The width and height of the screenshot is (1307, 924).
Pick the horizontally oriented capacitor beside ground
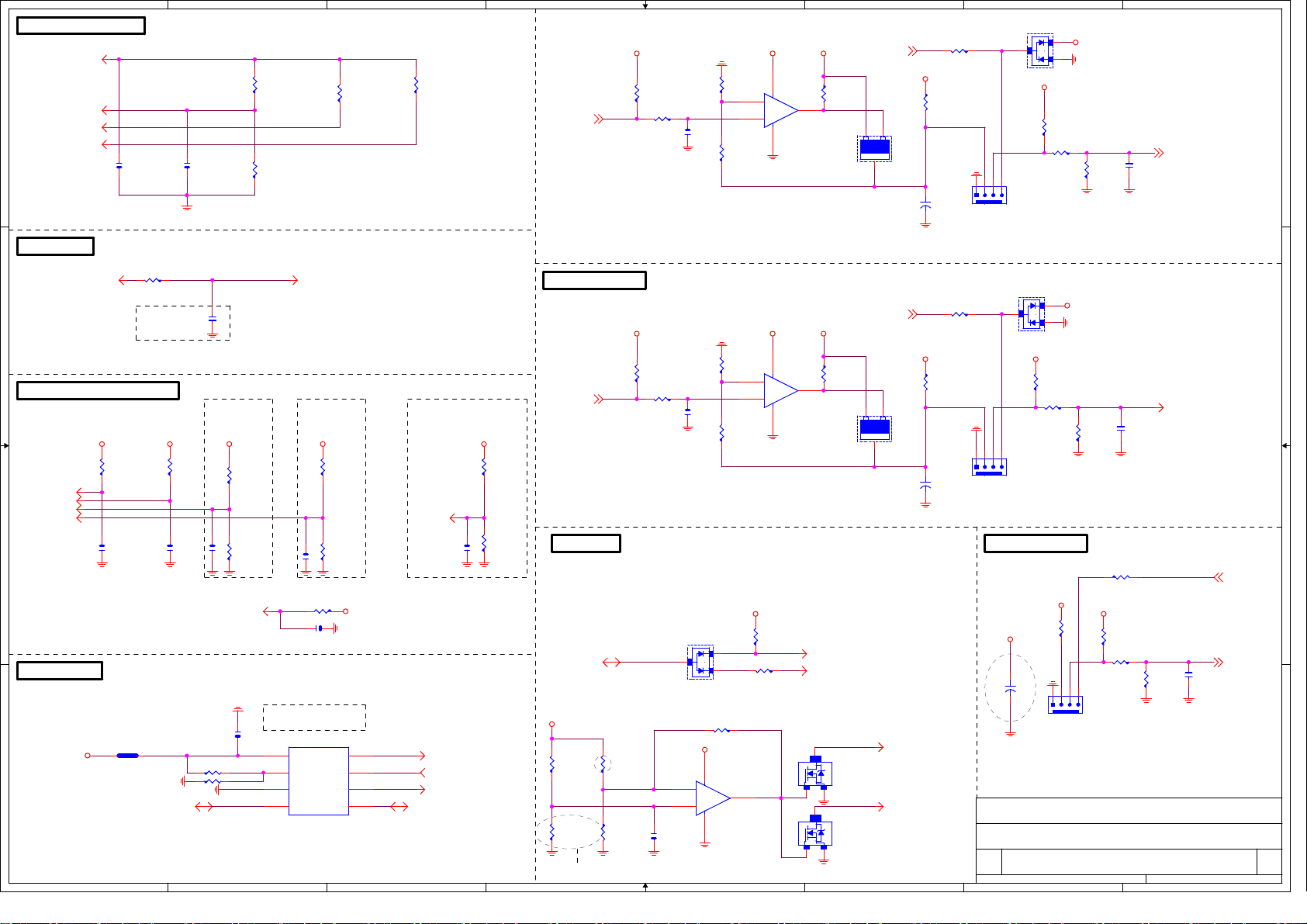(320, 628)
